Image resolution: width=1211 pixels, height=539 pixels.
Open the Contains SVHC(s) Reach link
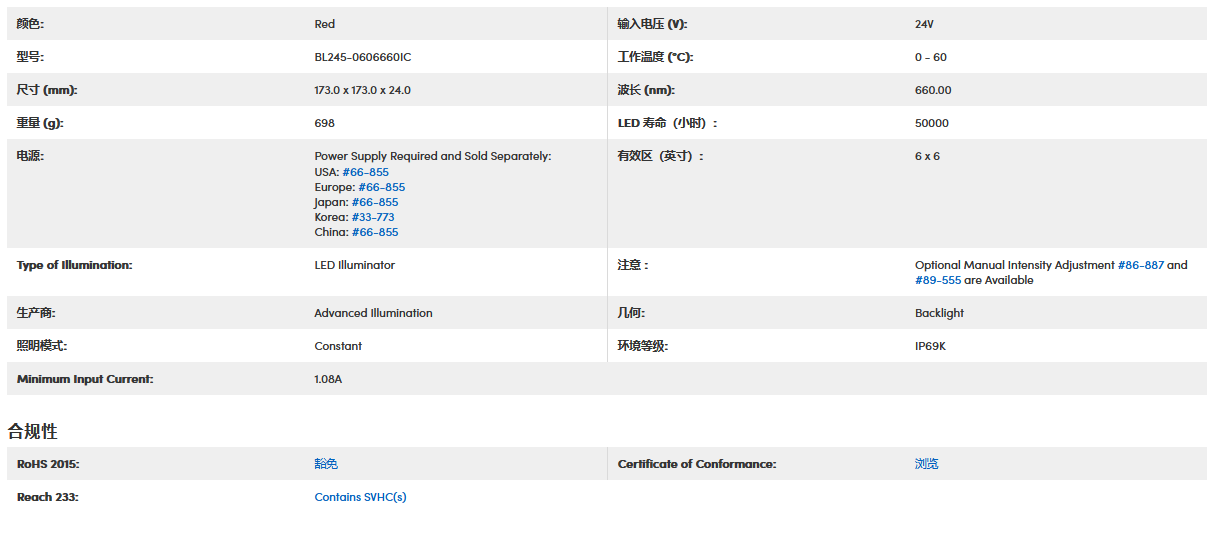coord(360,497)
